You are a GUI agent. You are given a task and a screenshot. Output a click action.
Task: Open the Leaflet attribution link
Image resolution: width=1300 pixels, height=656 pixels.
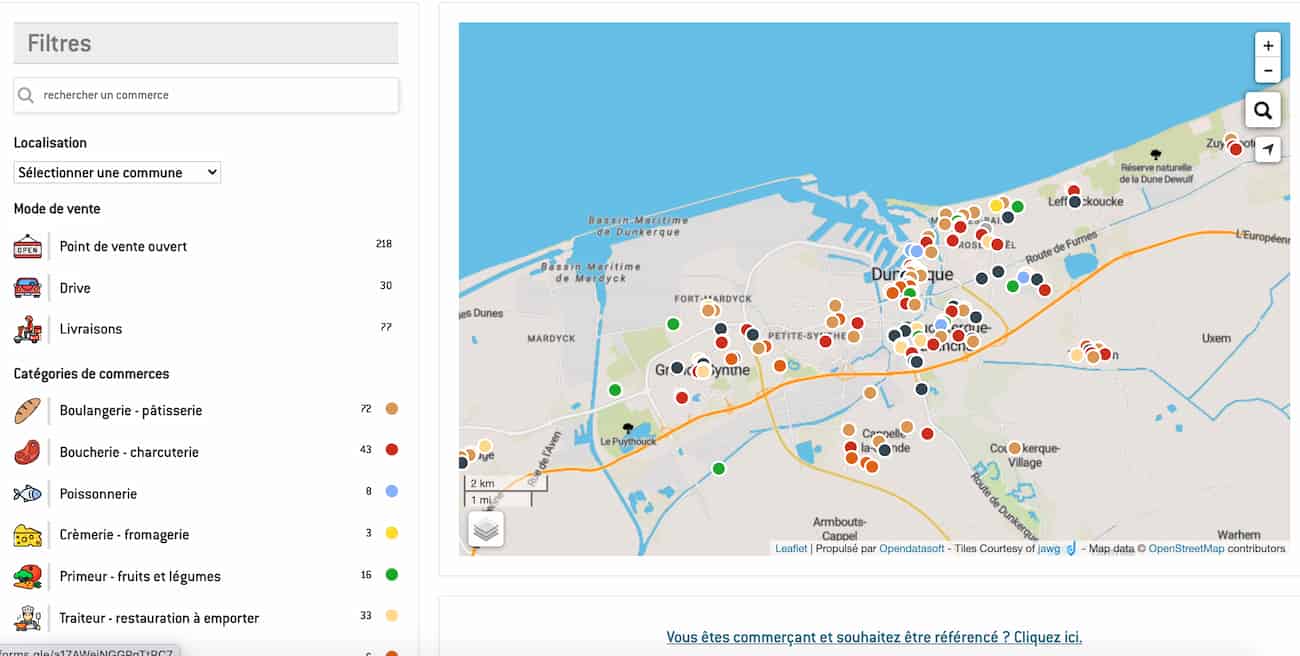pyautogui.click(x=791, y=548)
